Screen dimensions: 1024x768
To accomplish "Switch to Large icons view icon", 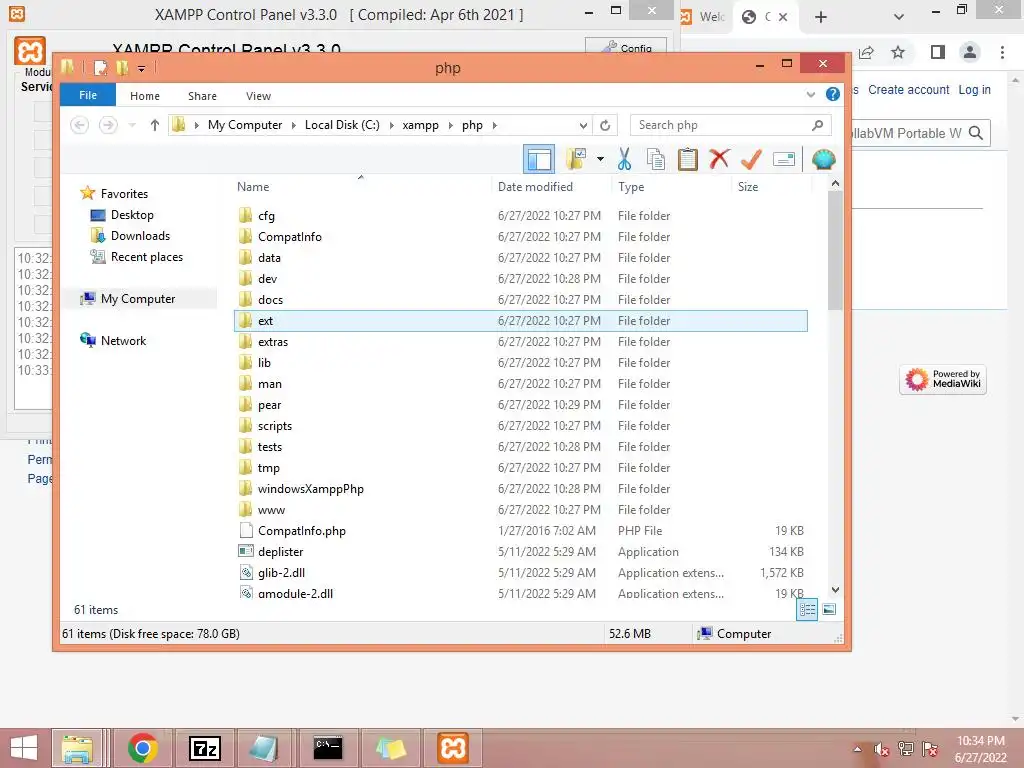I will point(829,610).
